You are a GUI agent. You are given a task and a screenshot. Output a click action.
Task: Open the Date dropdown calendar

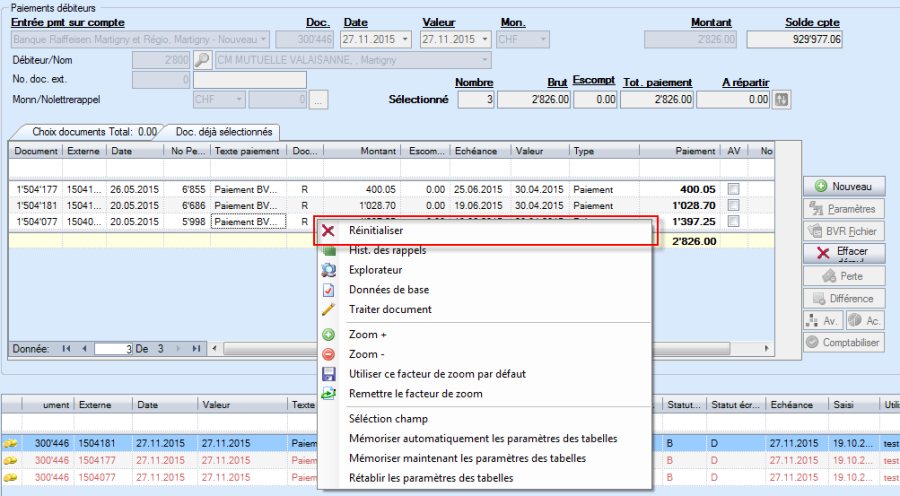[x=405, y=40]
